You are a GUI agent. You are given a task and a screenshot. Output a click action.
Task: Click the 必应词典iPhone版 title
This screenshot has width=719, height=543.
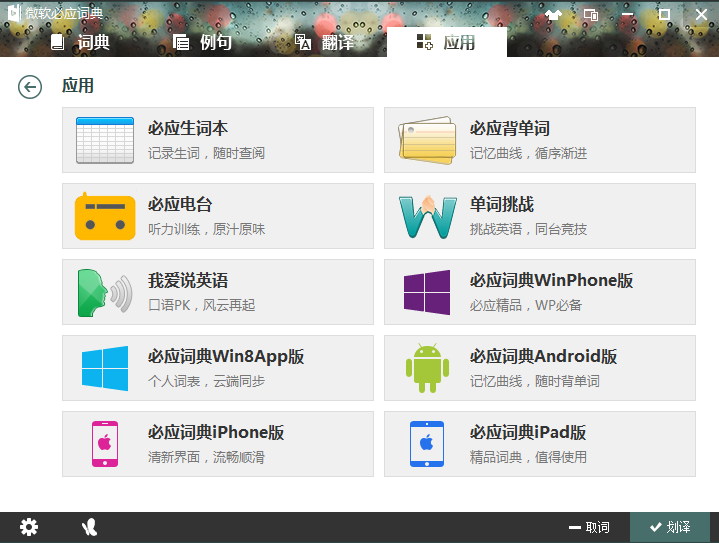tap(216, 432)
